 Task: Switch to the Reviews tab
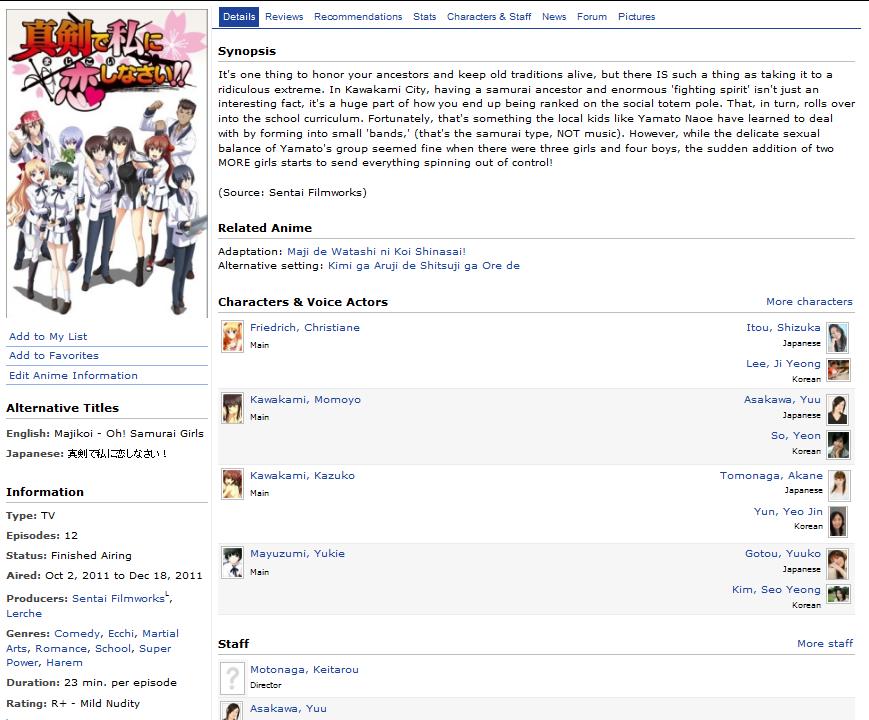click(284, 17)
